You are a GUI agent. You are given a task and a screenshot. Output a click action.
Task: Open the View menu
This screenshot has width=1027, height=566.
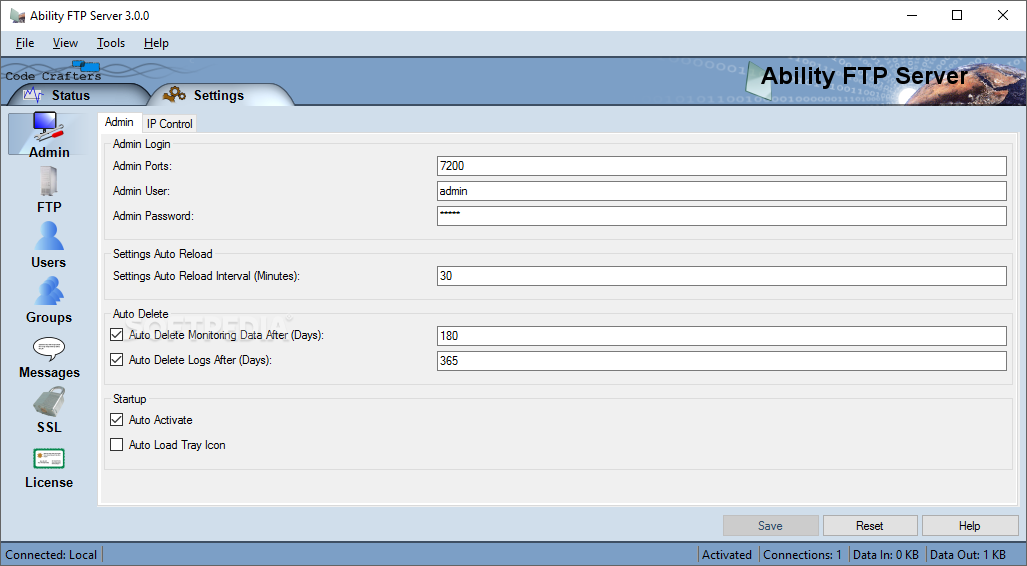65,43
